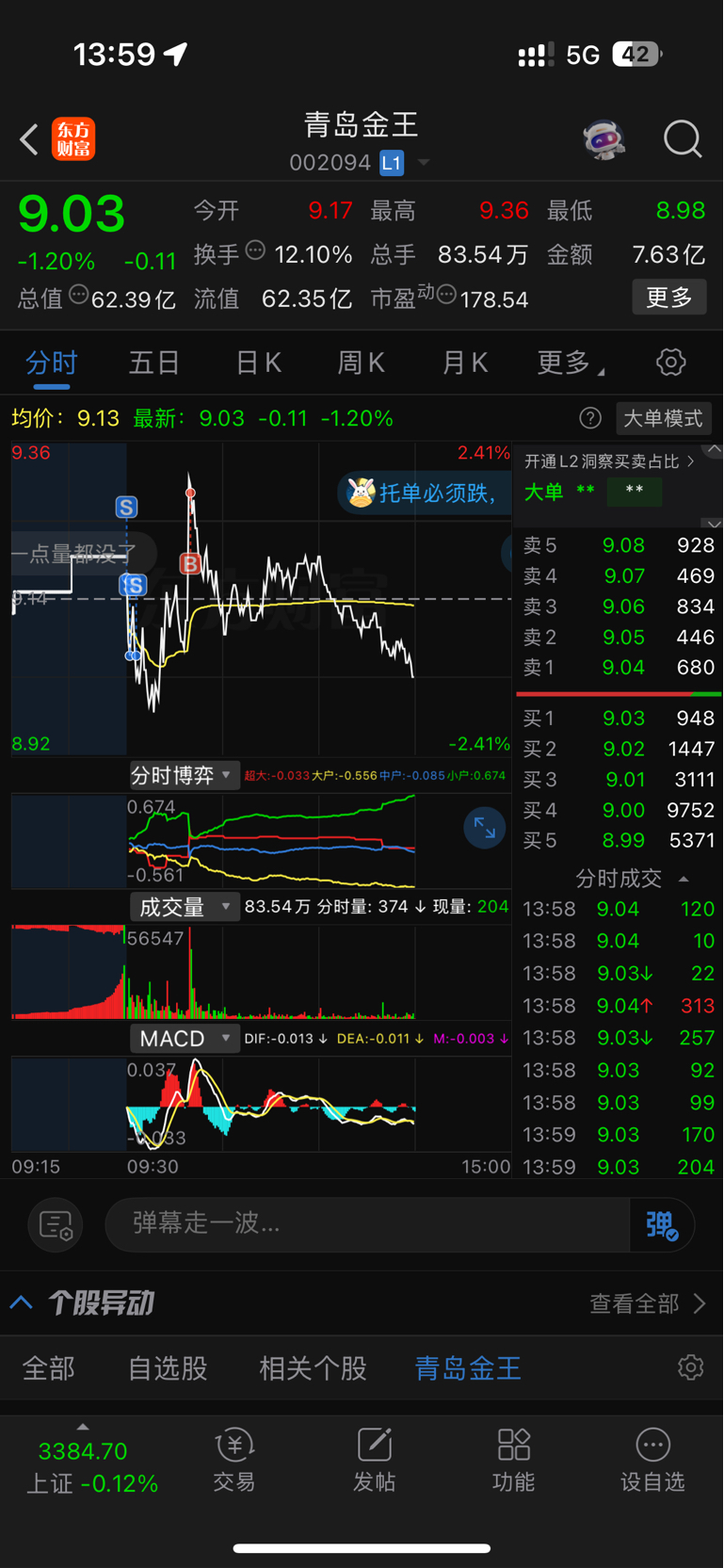The image size is (724, 1568).
Task: Open the 东方财富 logo icon
Action: pos(73,139)
